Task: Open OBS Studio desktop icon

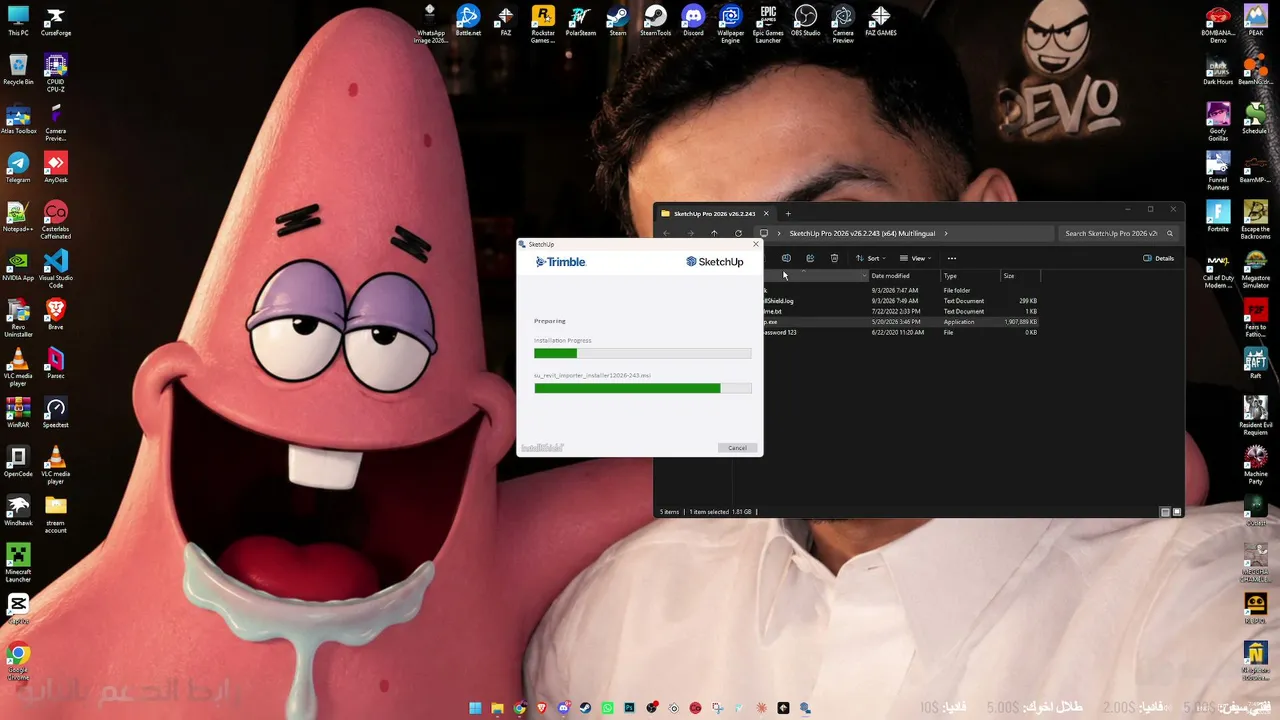Action: 805,21
